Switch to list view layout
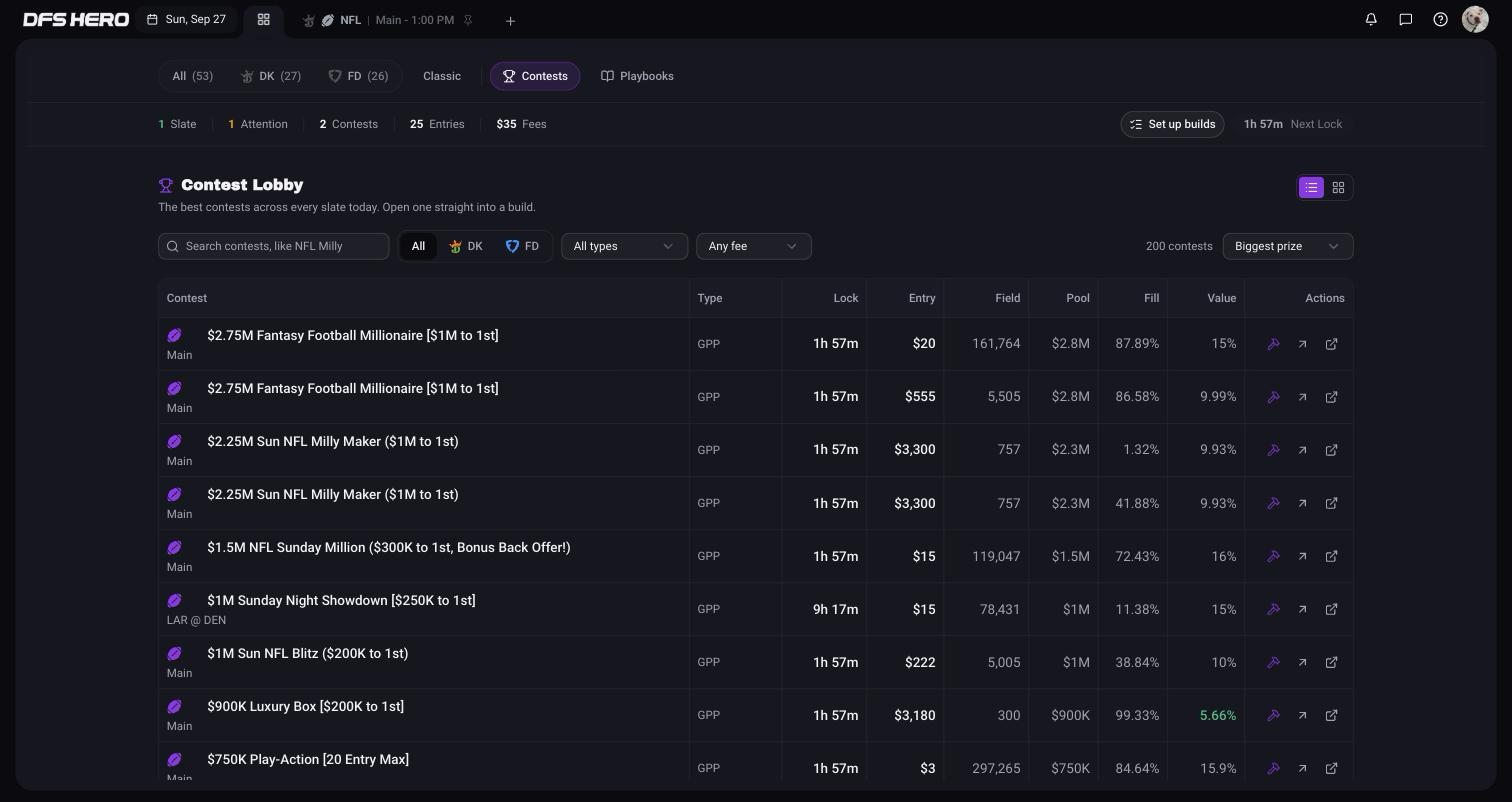 coord(1311,187)
